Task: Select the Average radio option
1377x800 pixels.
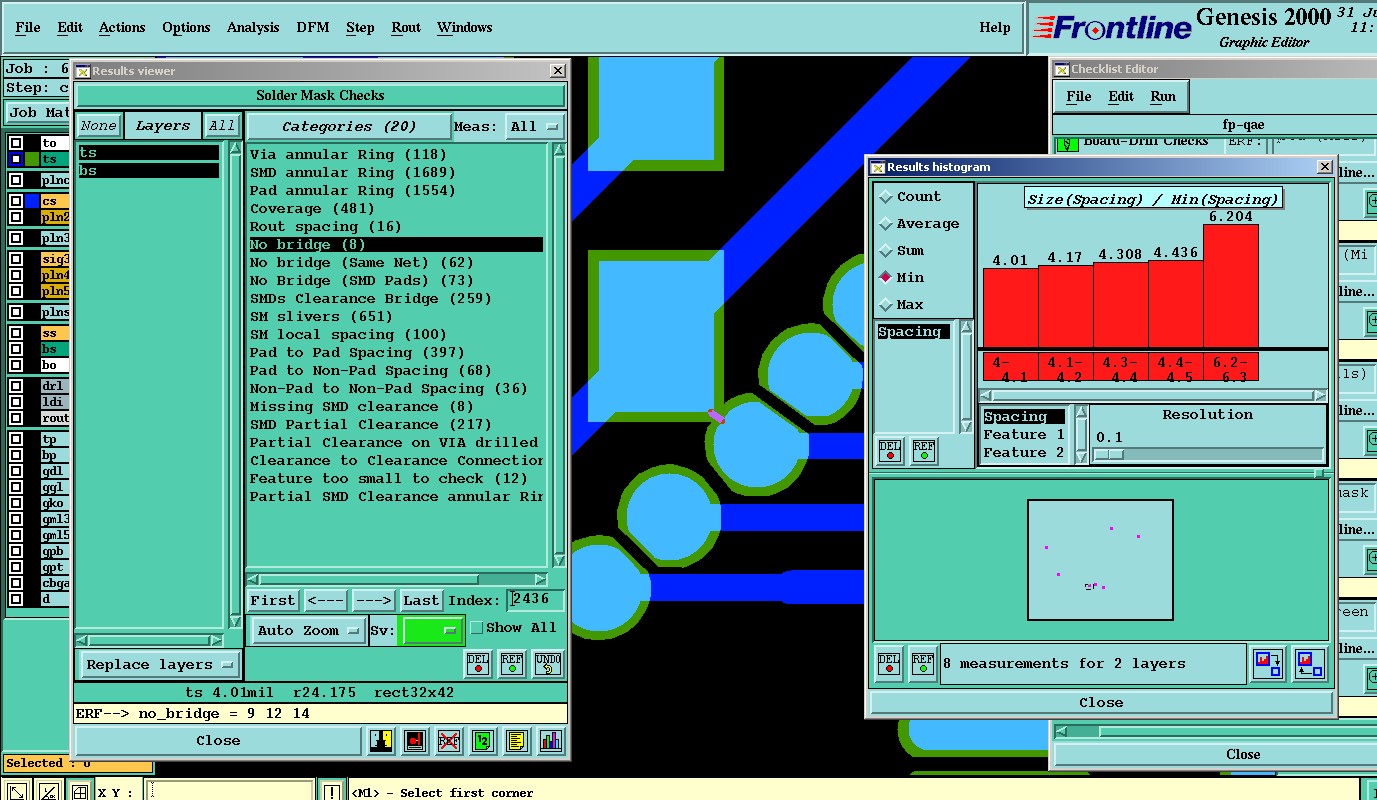Action: coord(886,224)
